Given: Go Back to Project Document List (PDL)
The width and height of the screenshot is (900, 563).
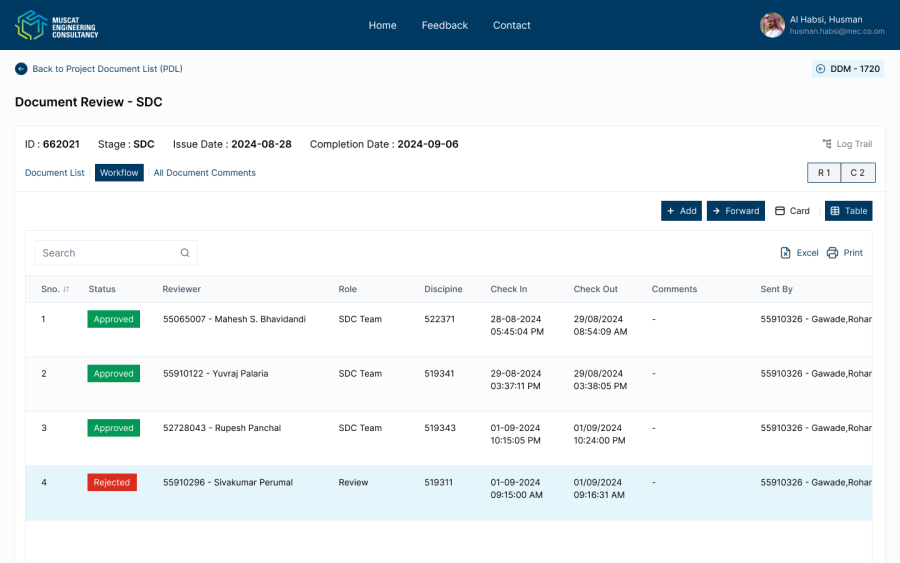Looking at the screenshot, I should pyautogui.click(x=99, y=69).
